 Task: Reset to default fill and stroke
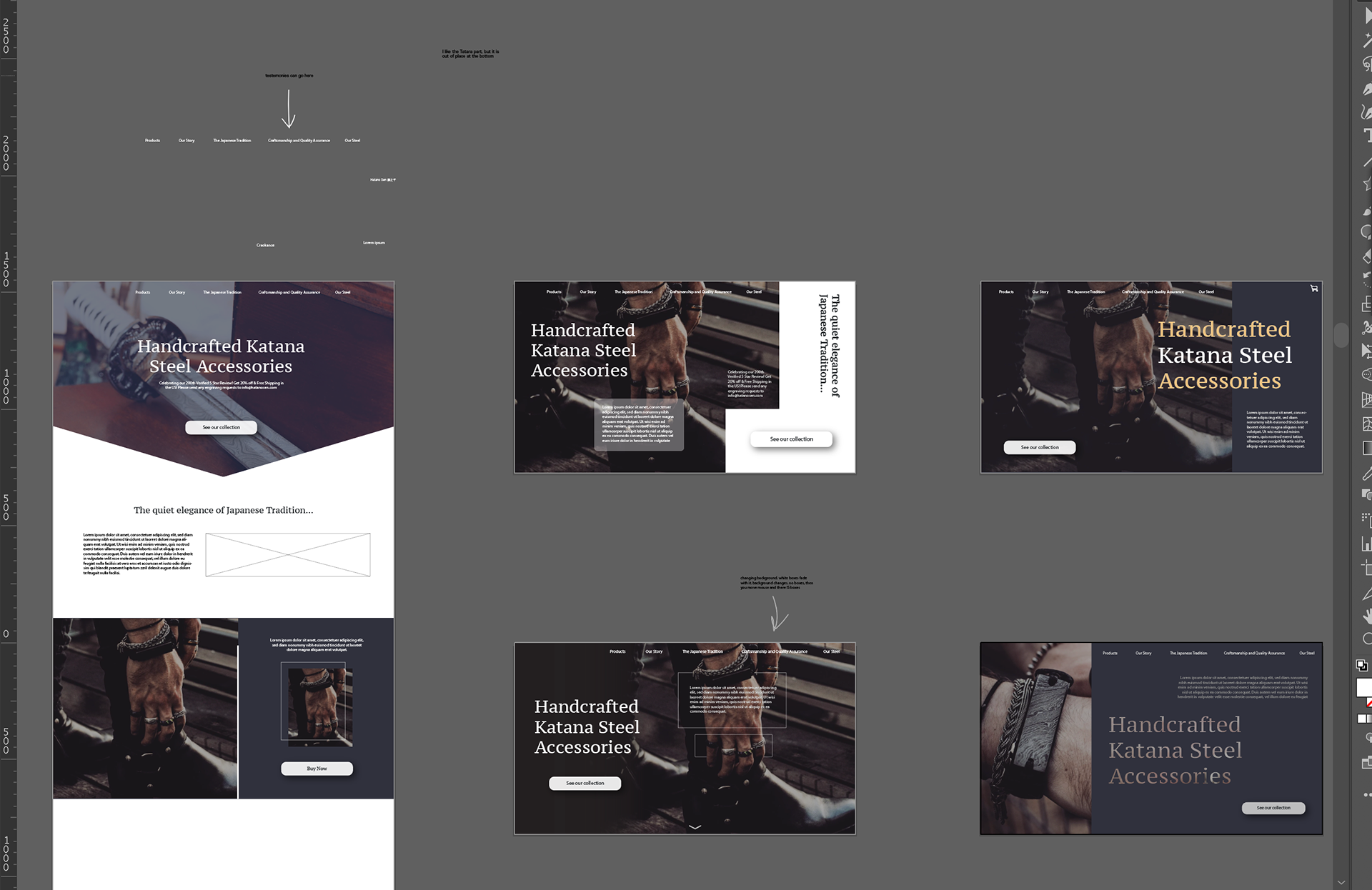1362,666
